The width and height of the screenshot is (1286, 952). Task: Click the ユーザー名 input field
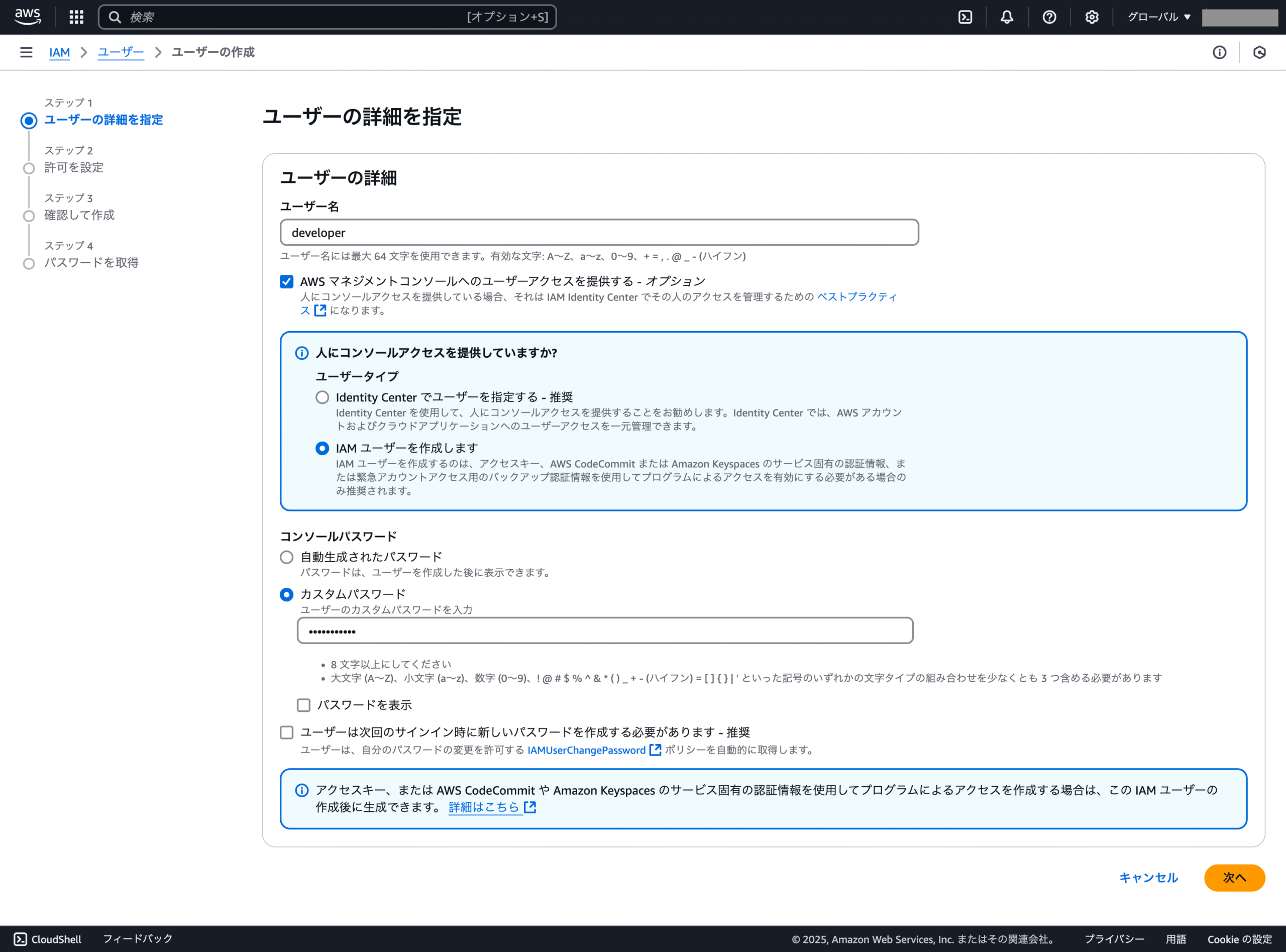pos(599,232)
